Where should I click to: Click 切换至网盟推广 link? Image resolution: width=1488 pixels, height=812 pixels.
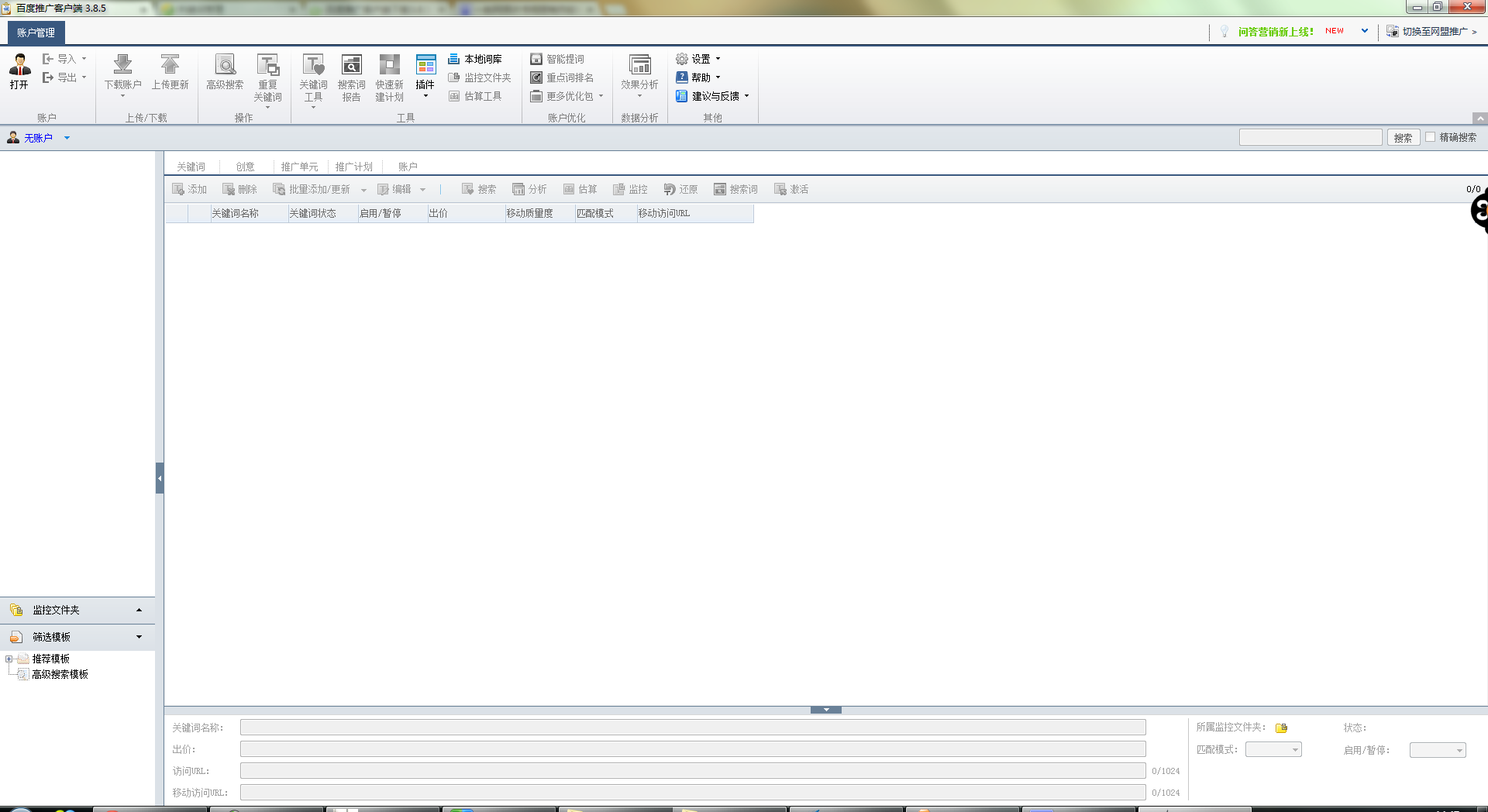coord(1432,32)
